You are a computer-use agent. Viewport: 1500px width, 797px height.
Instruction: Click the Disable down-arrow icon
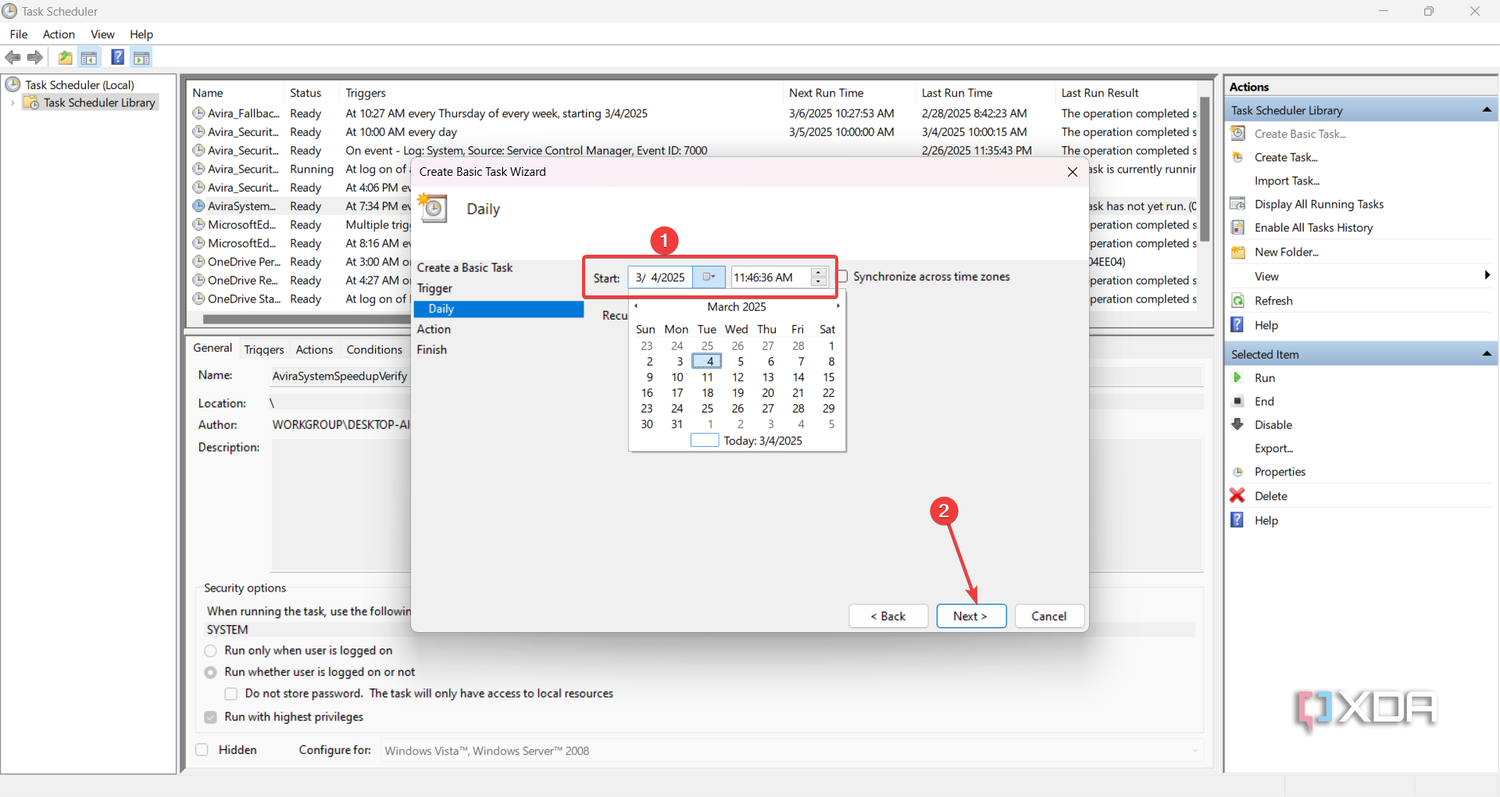[x=1238, y=425]
